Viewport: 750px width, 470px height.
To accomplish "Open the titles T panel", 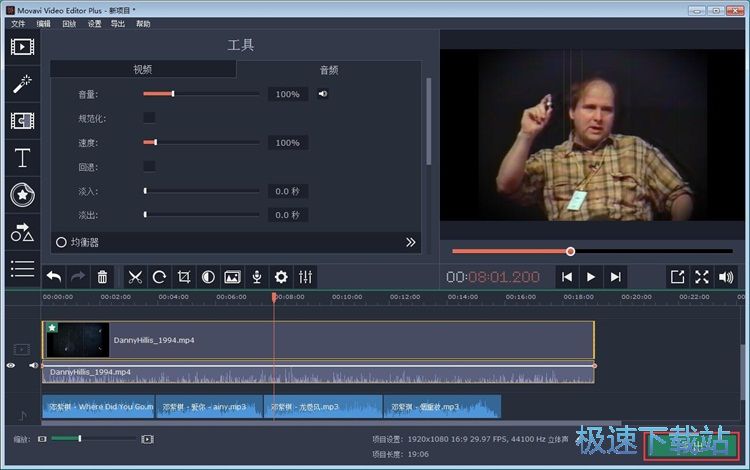I will [22, 158].
